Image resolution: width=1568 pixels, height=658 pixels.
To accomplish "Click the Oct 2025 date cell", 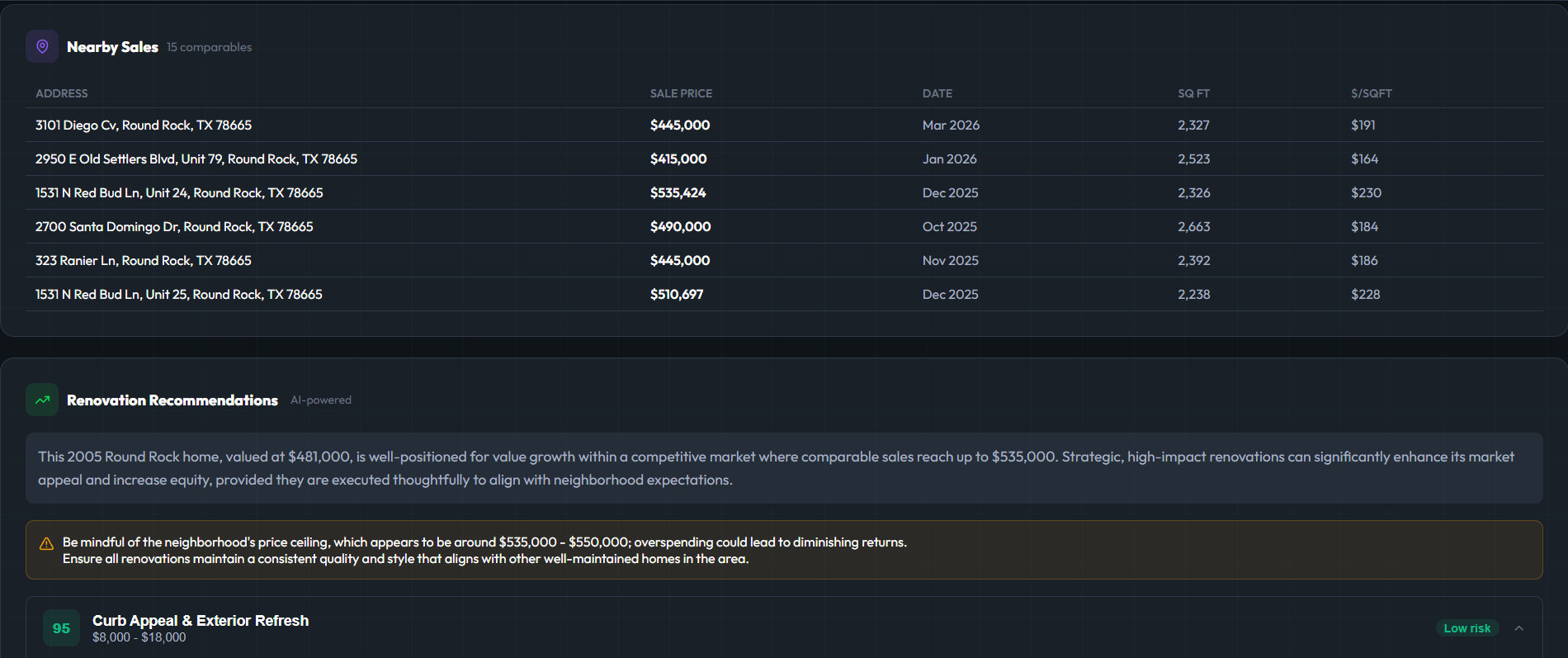I will click(949, 226).
